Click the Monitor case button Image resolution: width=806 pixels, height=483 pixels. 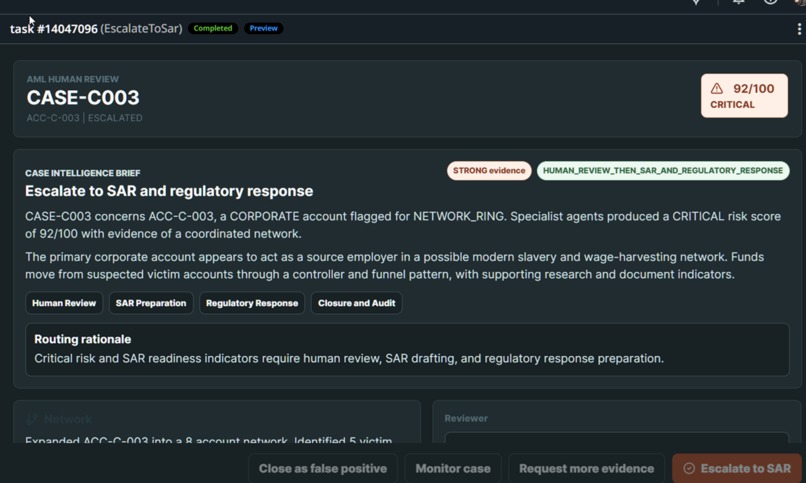pos(453,468)
